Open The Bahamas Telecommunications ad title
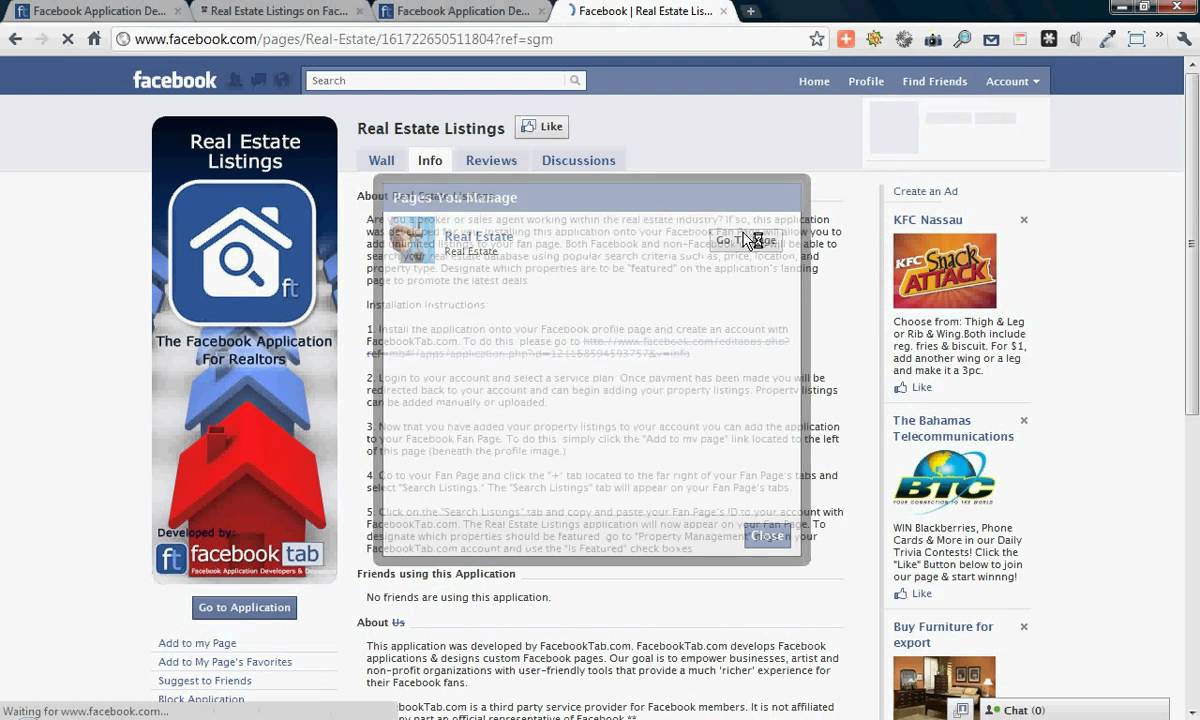Screen dimensions: 1200x720 coord(953,428)
